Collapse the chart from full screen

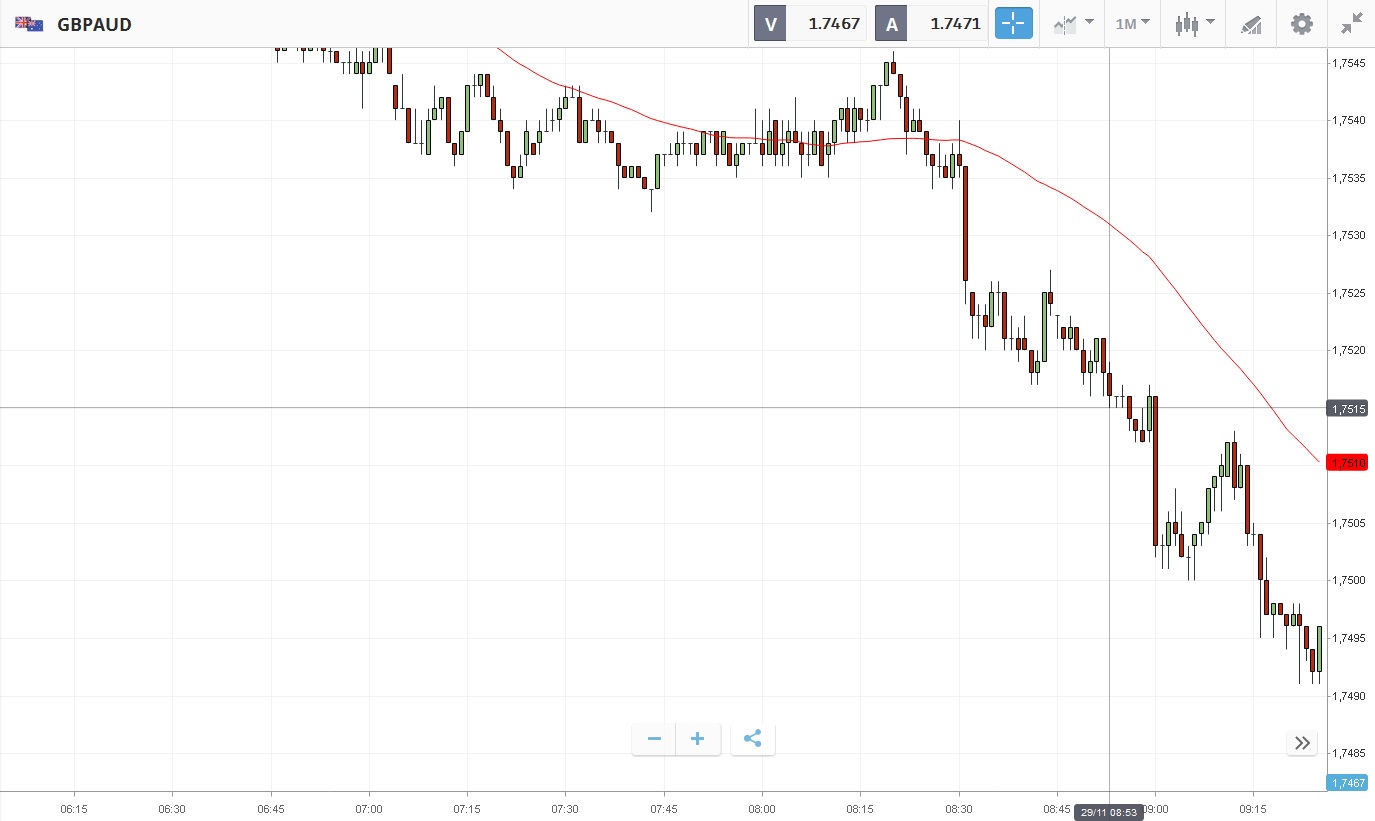[x=1351, y=23]
